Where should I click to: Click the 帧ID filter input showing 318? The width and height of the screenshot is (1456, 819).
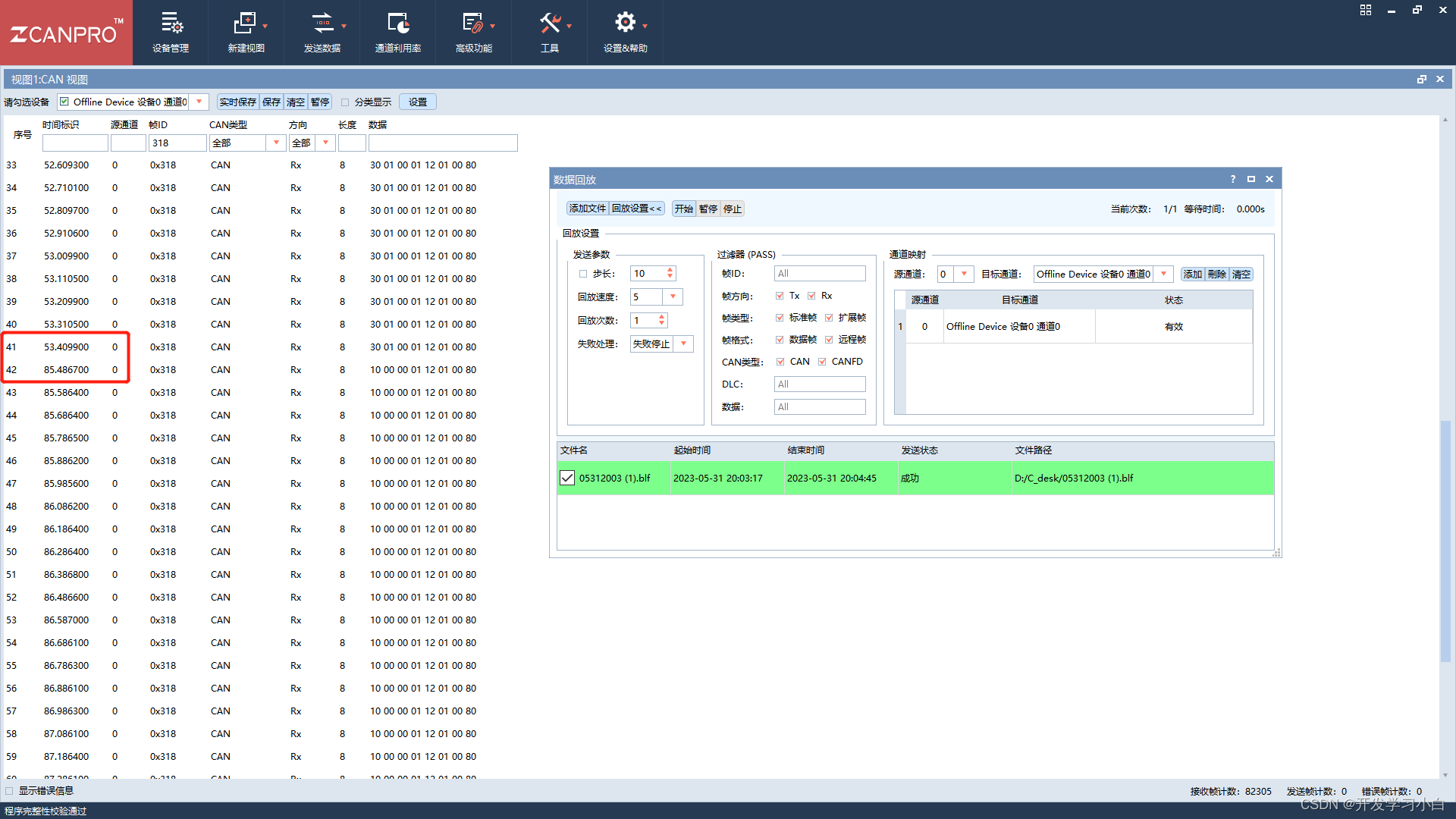coord(177,143)
